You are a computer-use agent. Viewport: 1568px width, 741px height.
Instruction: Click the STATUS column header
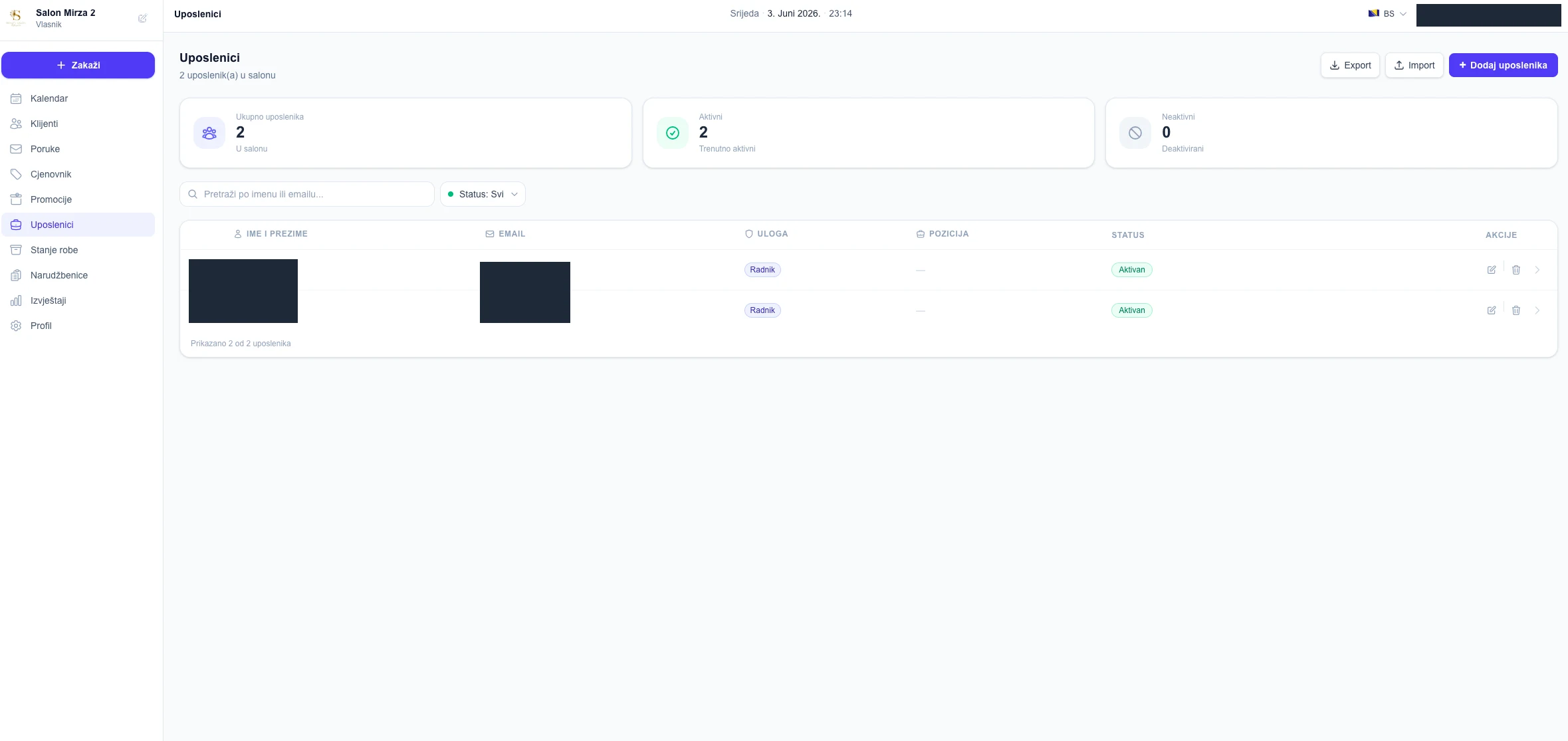[1128, 235]
